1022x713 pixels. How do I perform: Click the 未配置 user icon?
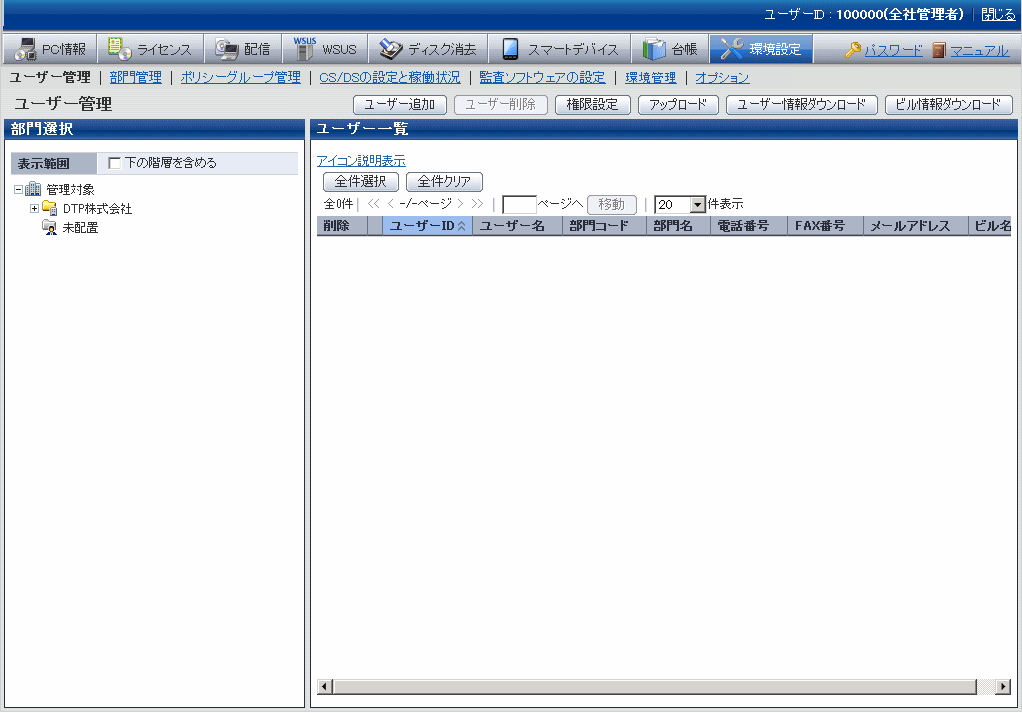[x=50, y=227]
